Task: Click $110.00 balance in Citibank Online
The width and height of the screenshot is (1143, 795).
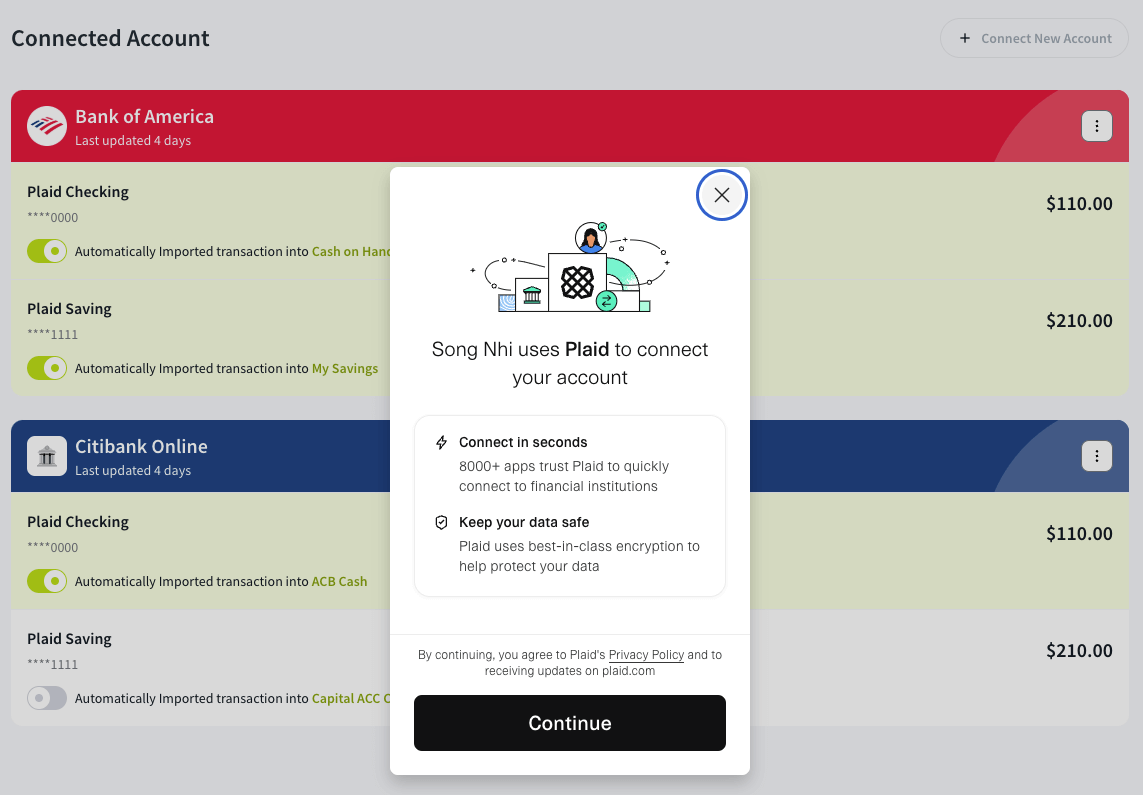Action: (x=1079, y=533)
